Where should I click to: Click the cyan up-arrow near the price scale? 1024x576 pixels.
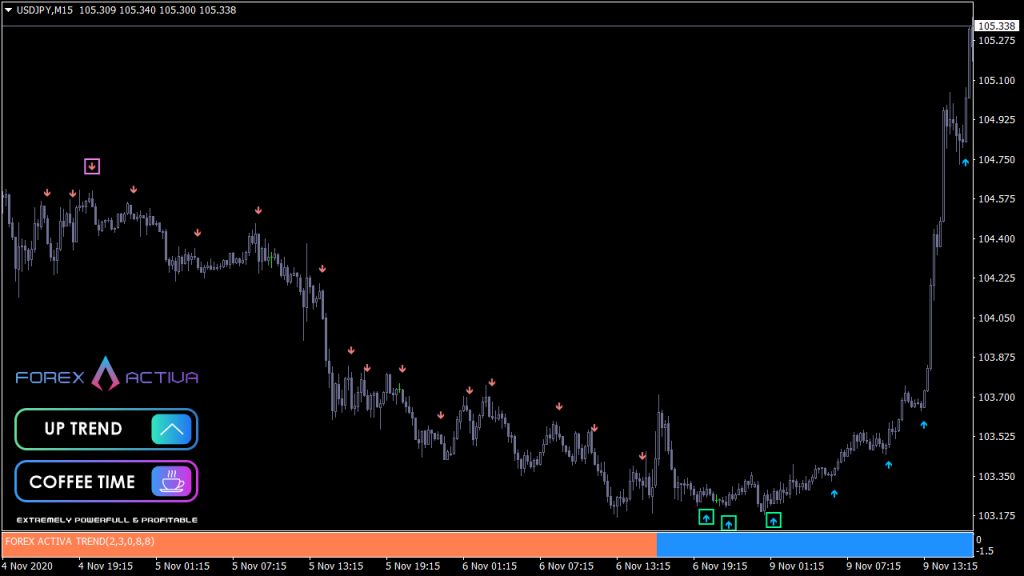tap(965, 160)
